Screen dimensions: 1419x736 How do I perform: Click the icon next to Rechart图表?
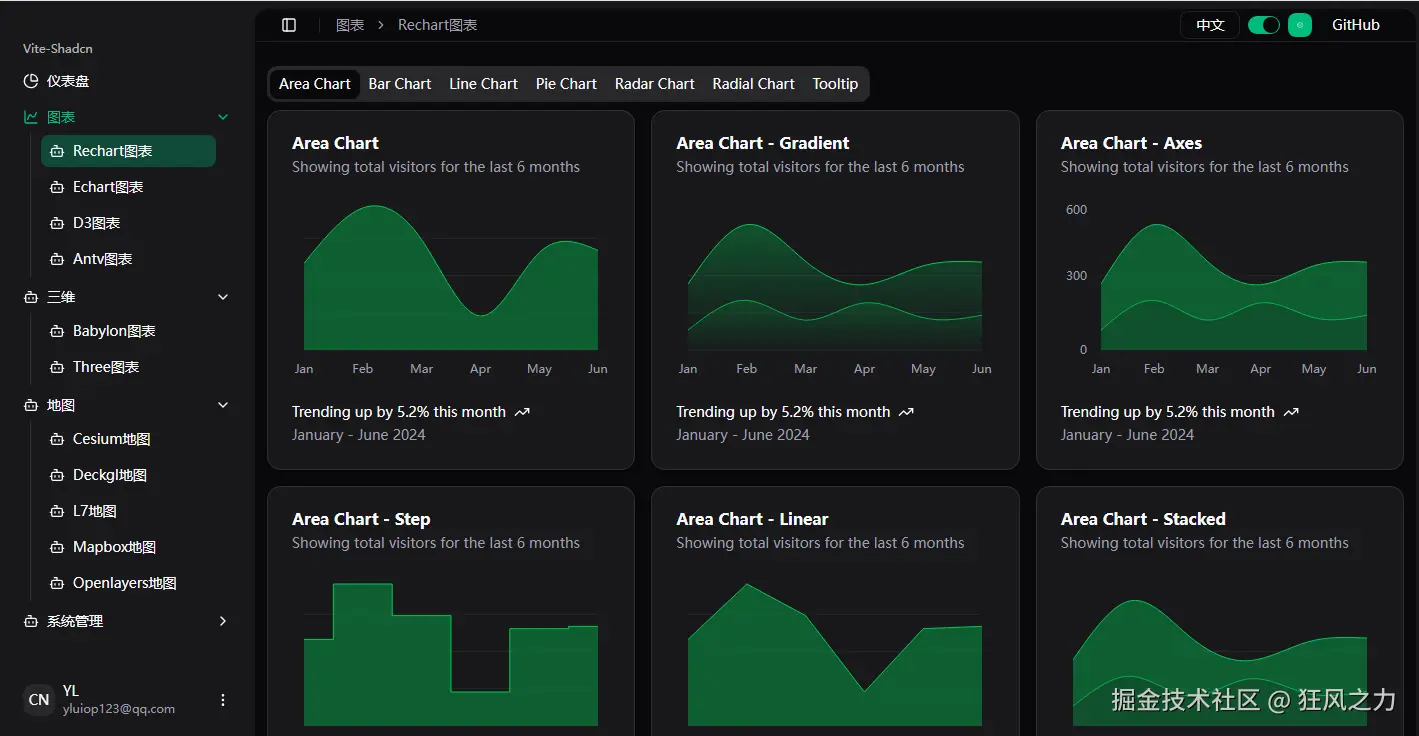point(57,151)
